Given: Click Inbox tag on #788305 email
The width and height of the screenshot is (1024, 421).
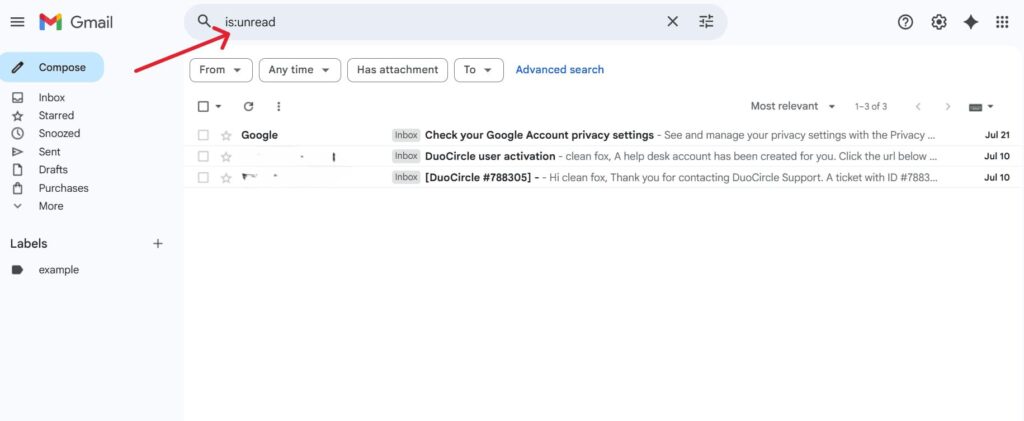Looking at the screenshot, I should [x=406, y=177].
